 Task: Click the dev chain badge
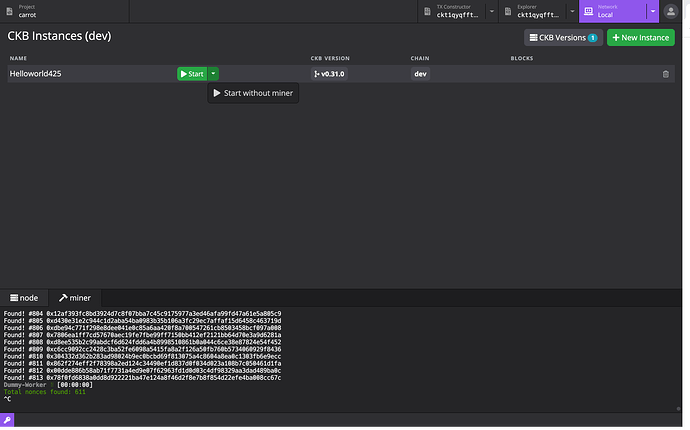pos(420,74)
